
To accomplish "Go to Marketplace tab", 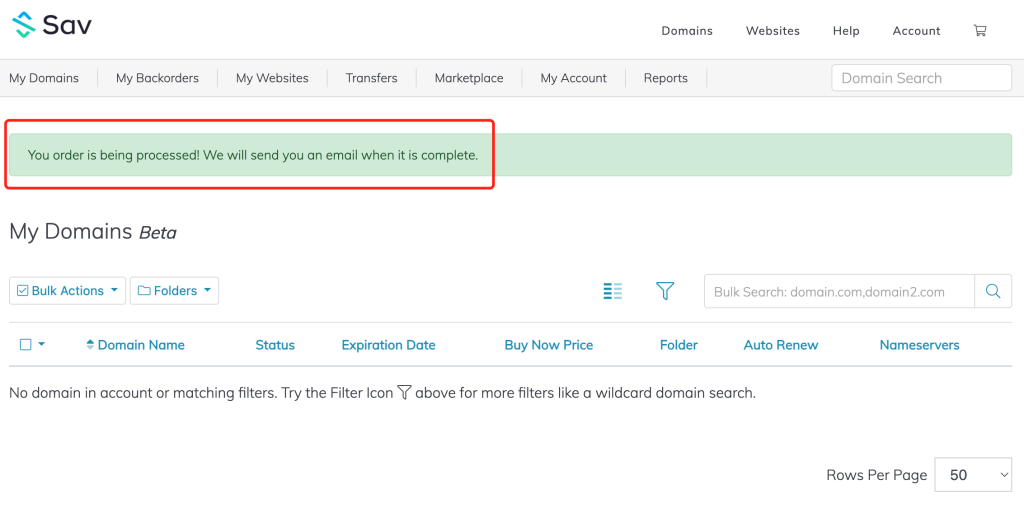I will (469, 78).
